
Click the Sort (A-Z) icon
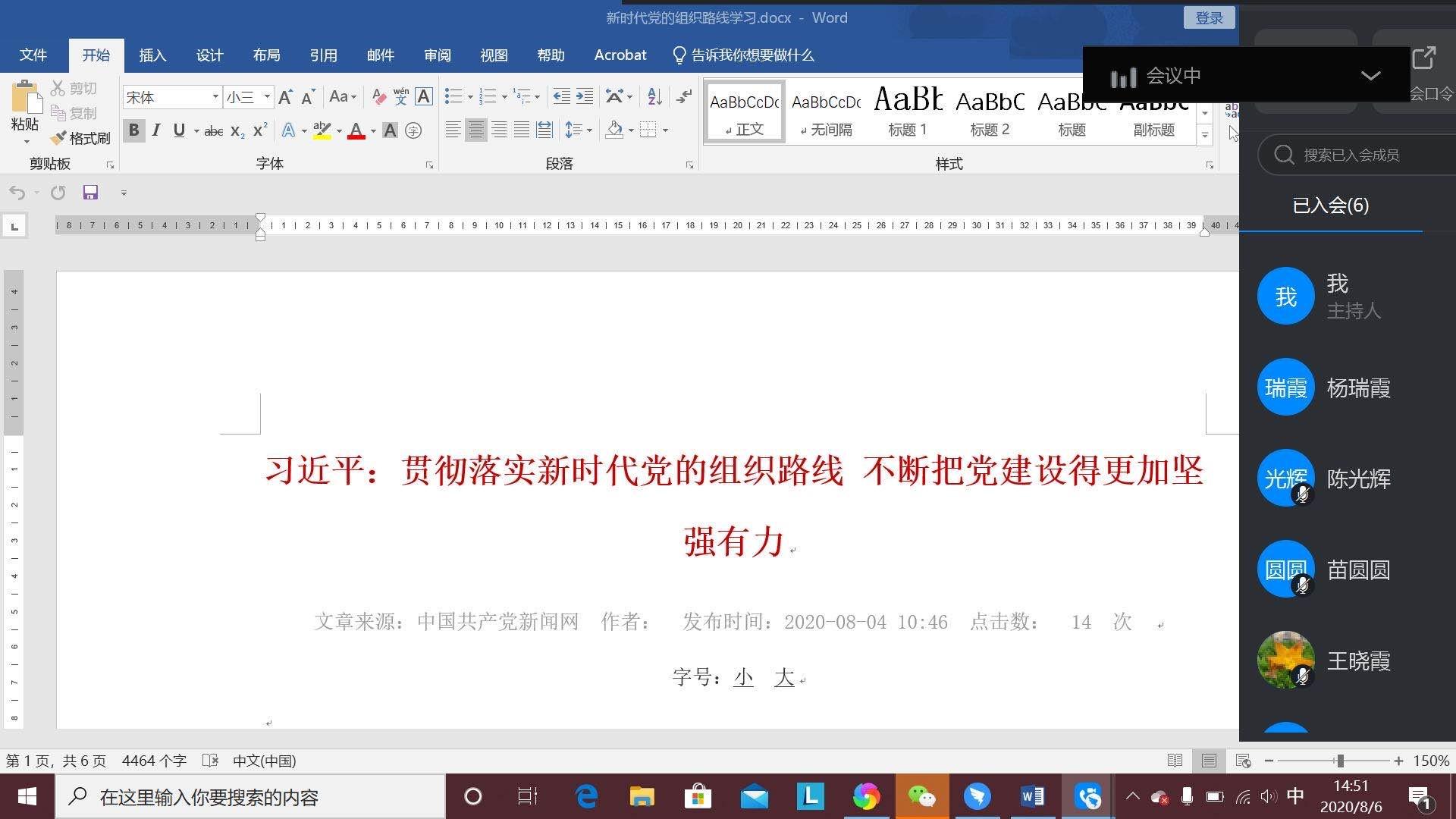point(654,96)
